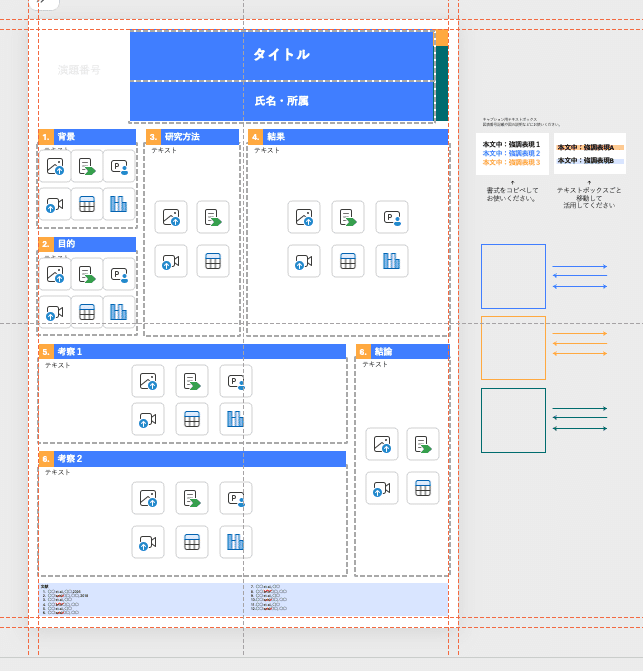The width and height of the screenshot is (643, 671).
Task: Click the 結論 section header
Action: (403, 352)
